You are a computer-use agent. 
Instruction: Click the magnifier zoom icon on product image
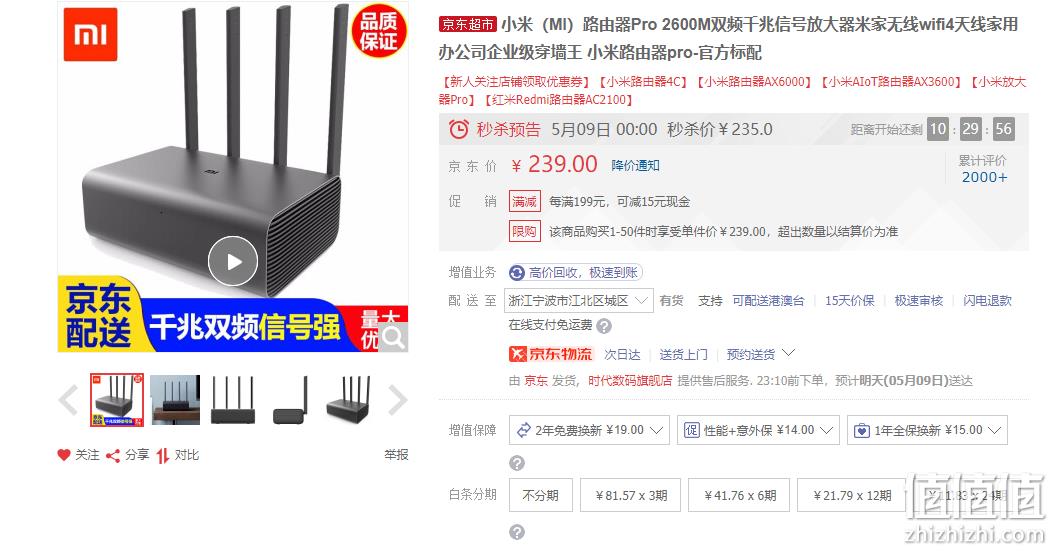393,338
